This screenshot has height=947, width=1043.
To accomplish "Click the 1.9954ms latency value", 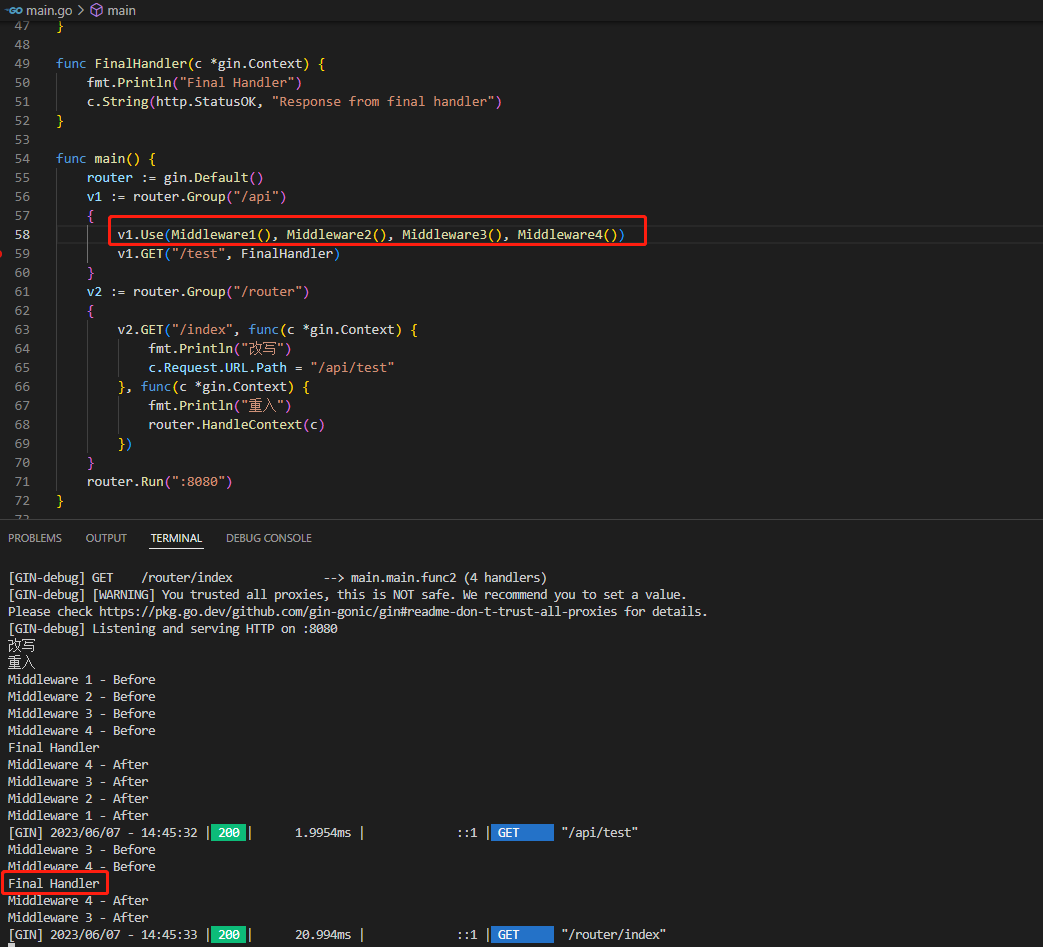I will click(323, 833).
